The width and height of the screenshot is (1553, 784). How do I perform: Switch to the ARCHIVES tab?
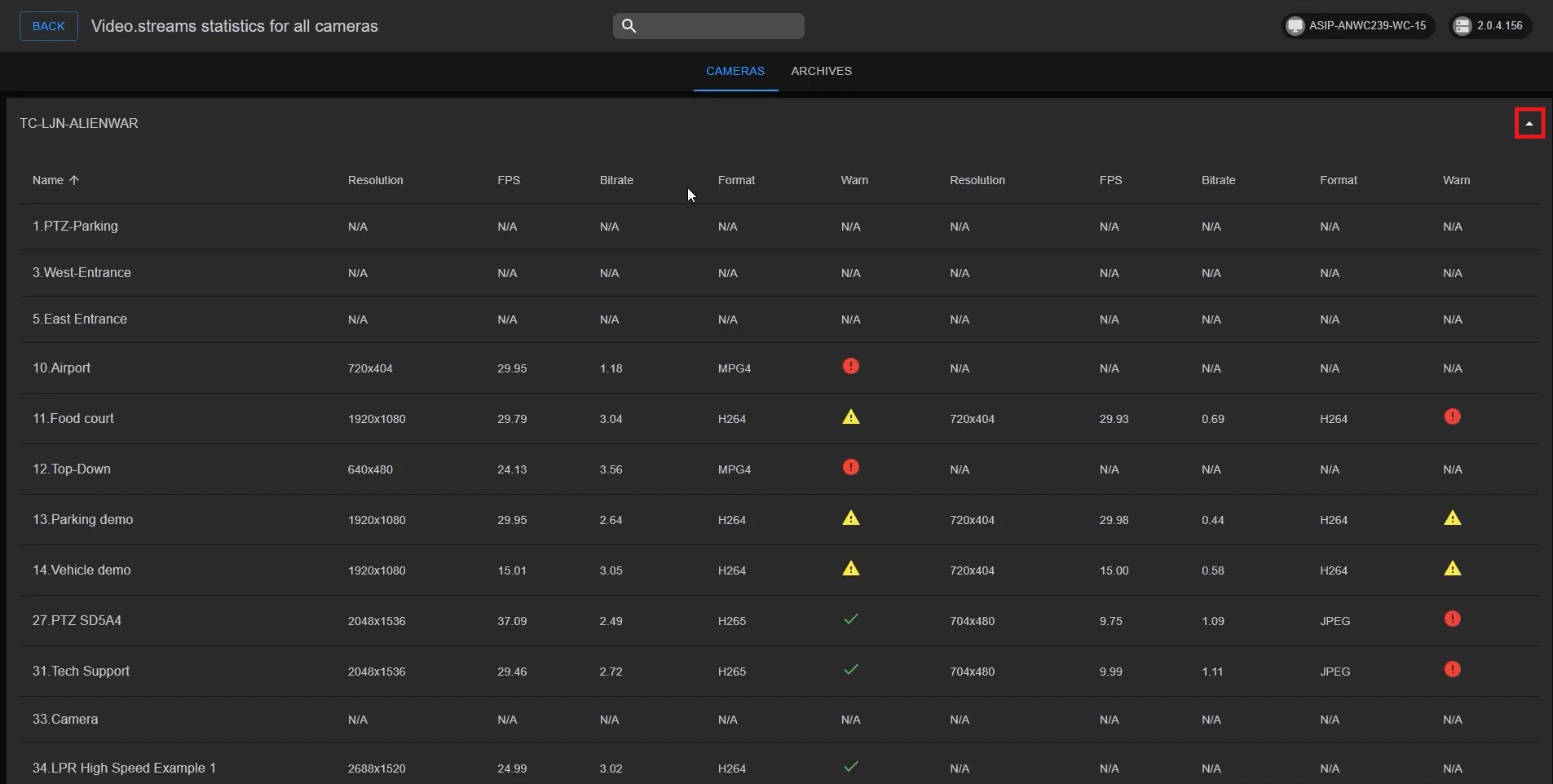point(821,71)
